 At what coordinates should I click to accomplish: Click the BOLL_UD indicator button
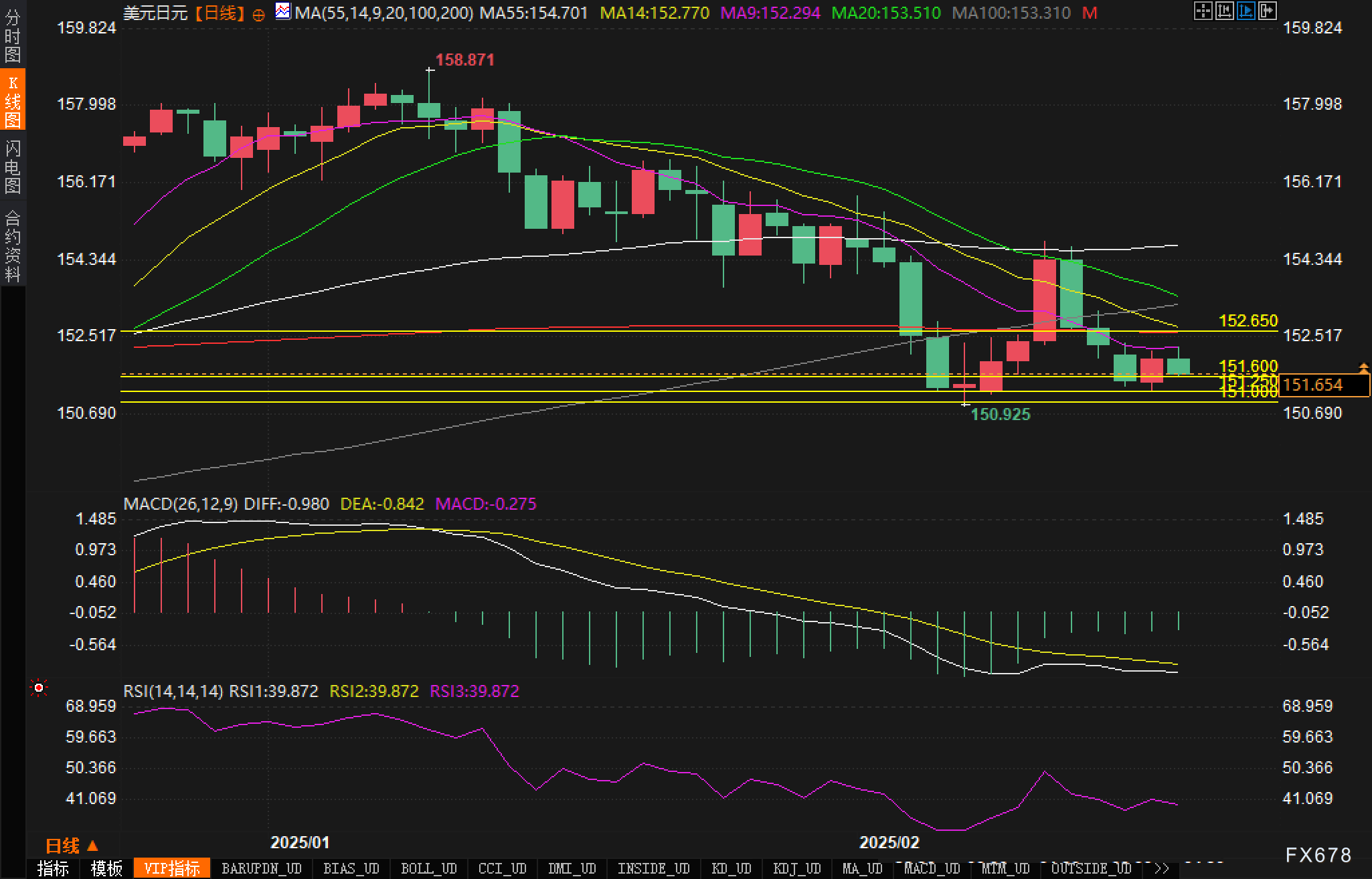point(428,868)
